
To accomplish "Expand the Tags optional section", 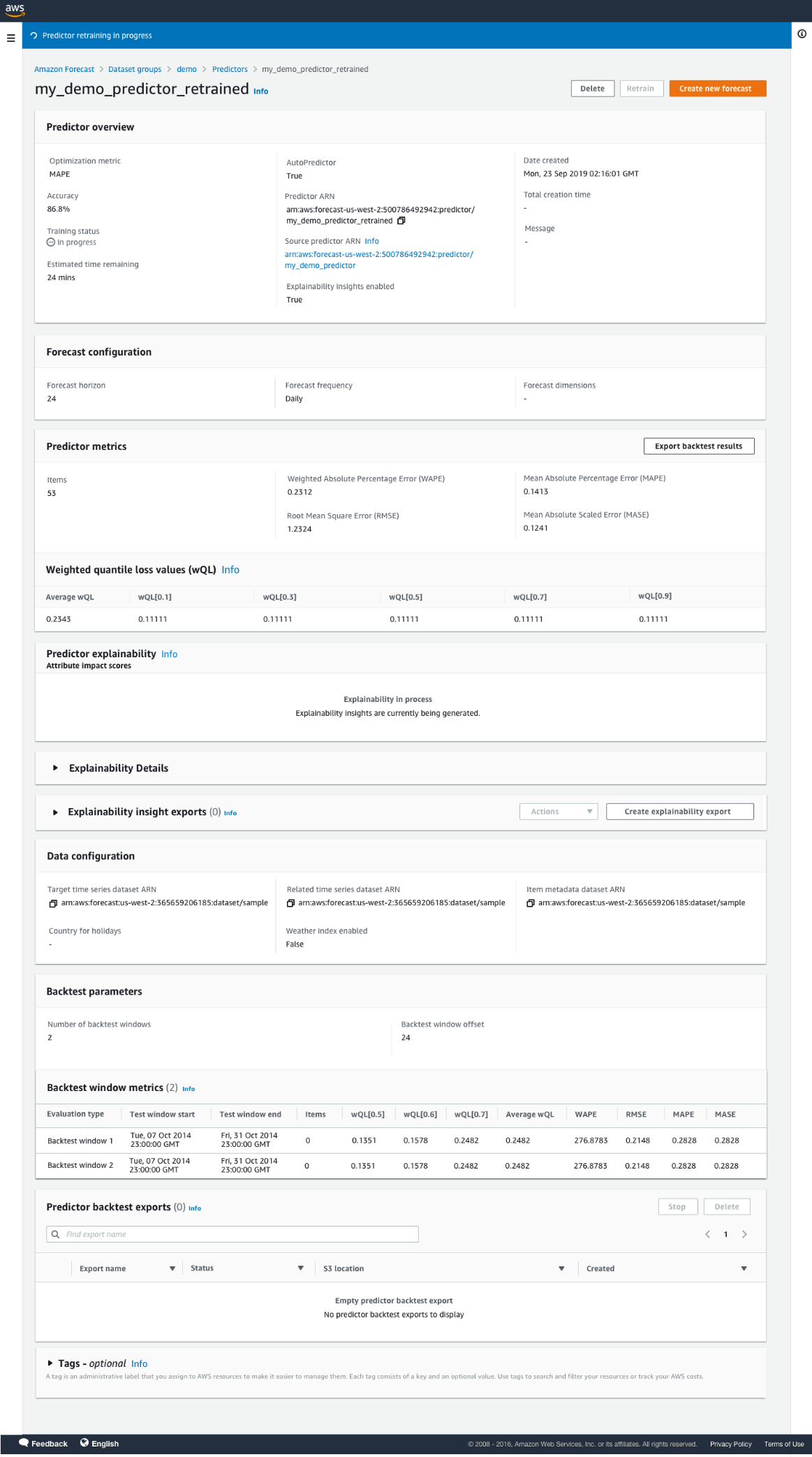I will point(50,1363).
